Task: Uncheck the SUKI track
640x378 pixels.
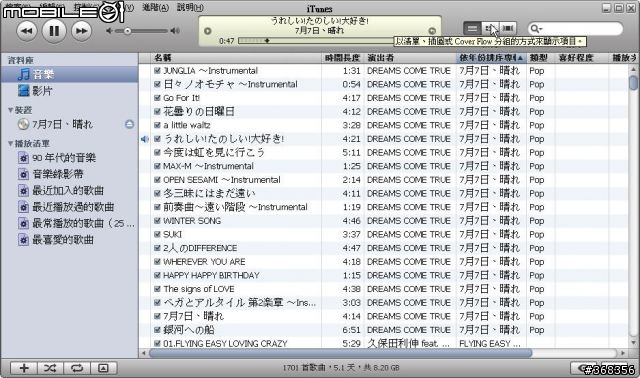Action: 157,234
